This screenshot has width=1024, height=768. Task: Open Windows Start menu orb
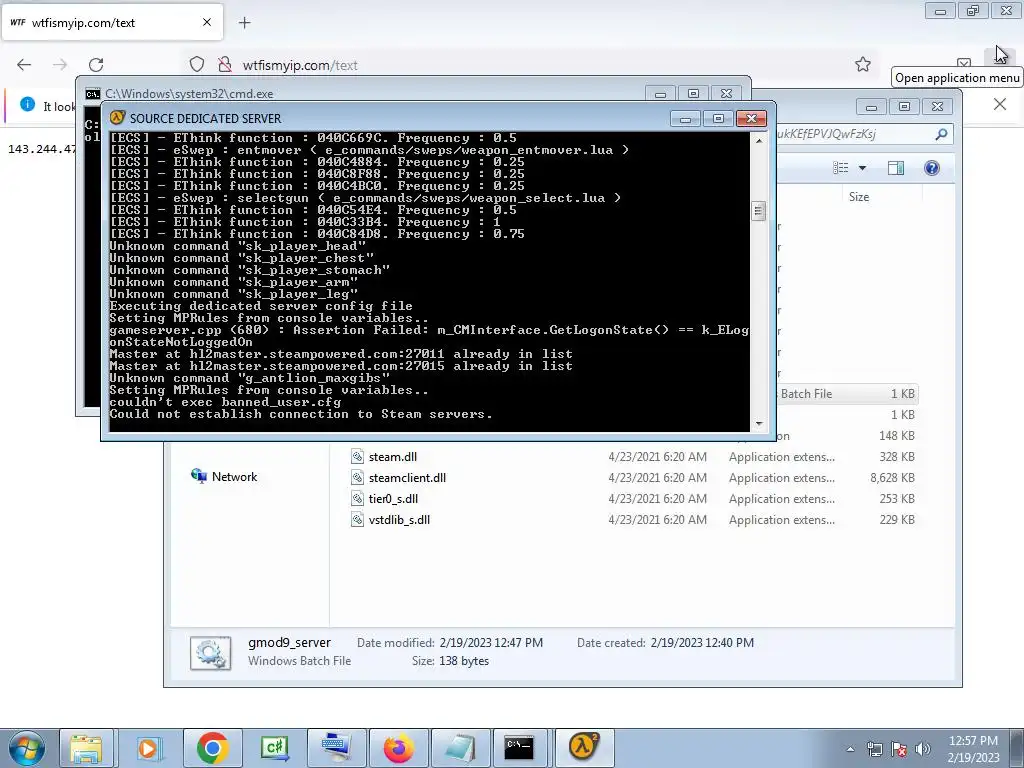pos(26,748)
